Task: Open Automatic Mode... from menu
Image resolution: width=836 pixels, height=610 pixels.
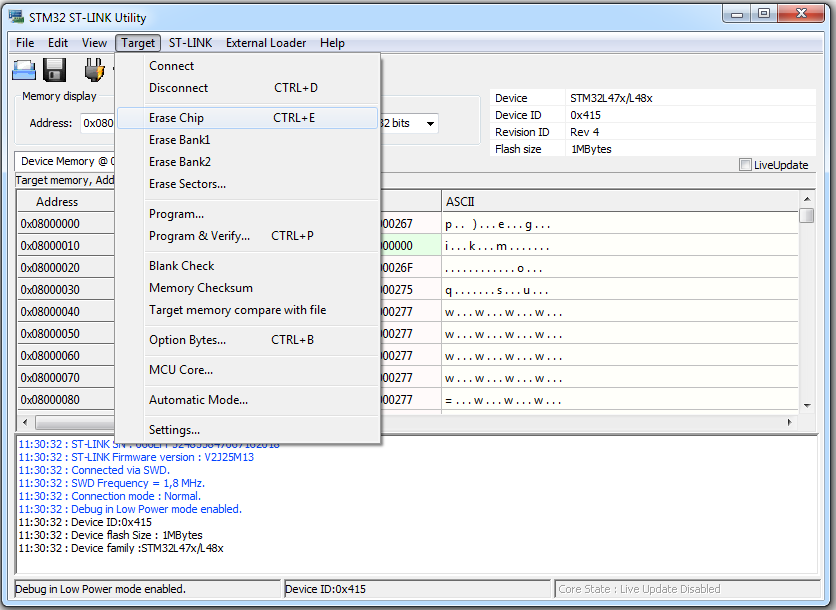Action: (x=247, y=399)
